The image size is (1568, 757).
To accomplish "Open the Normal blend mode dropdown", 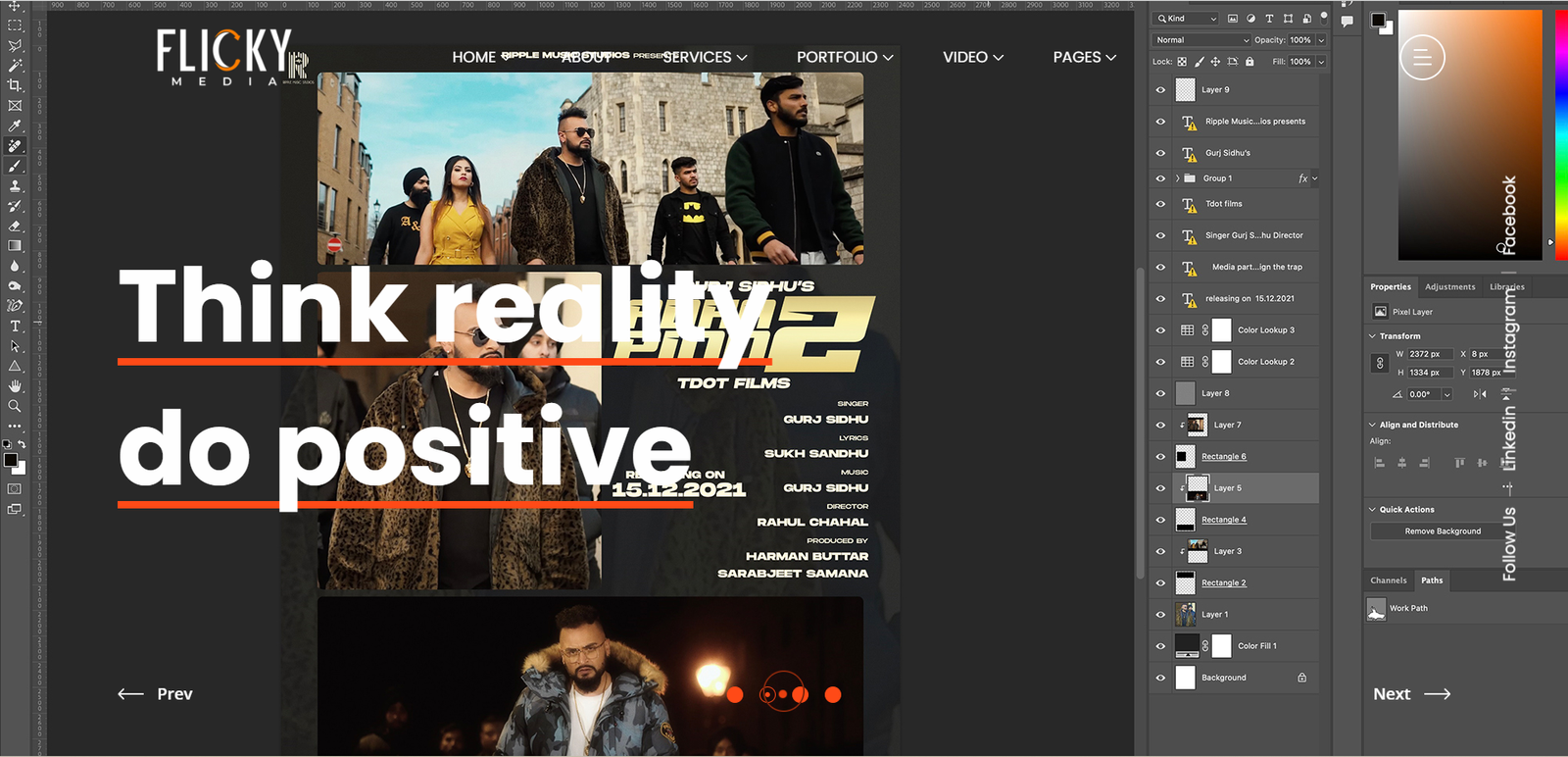I will (1201, 40).
